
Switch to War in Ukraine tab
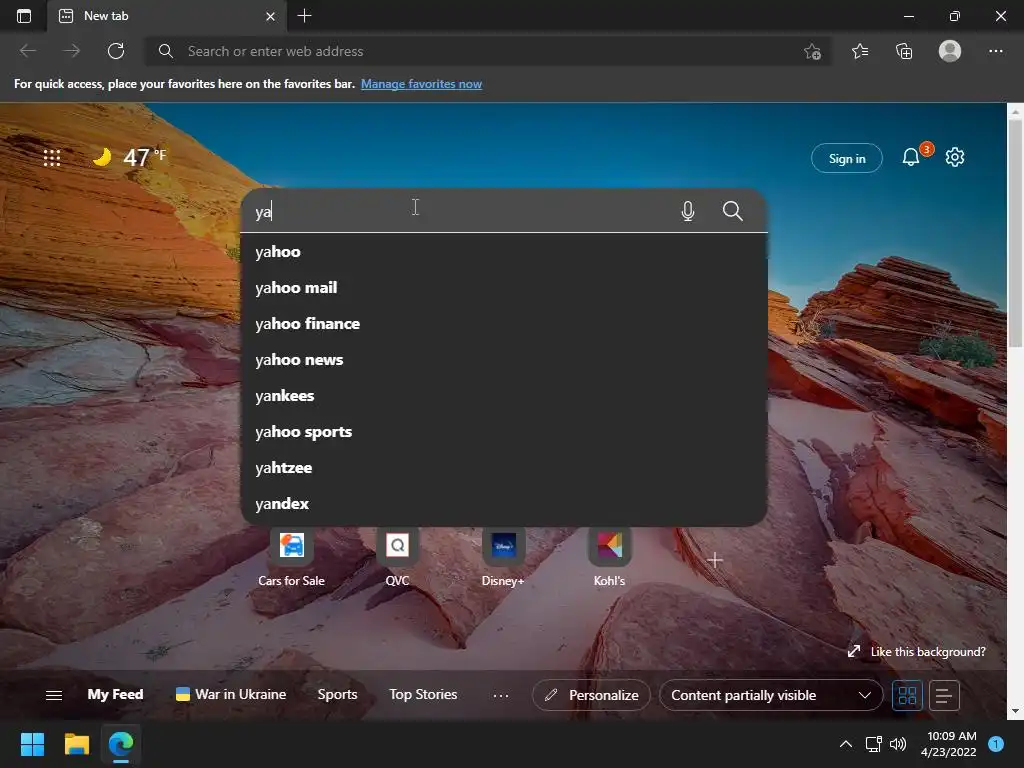click(231, 694)
